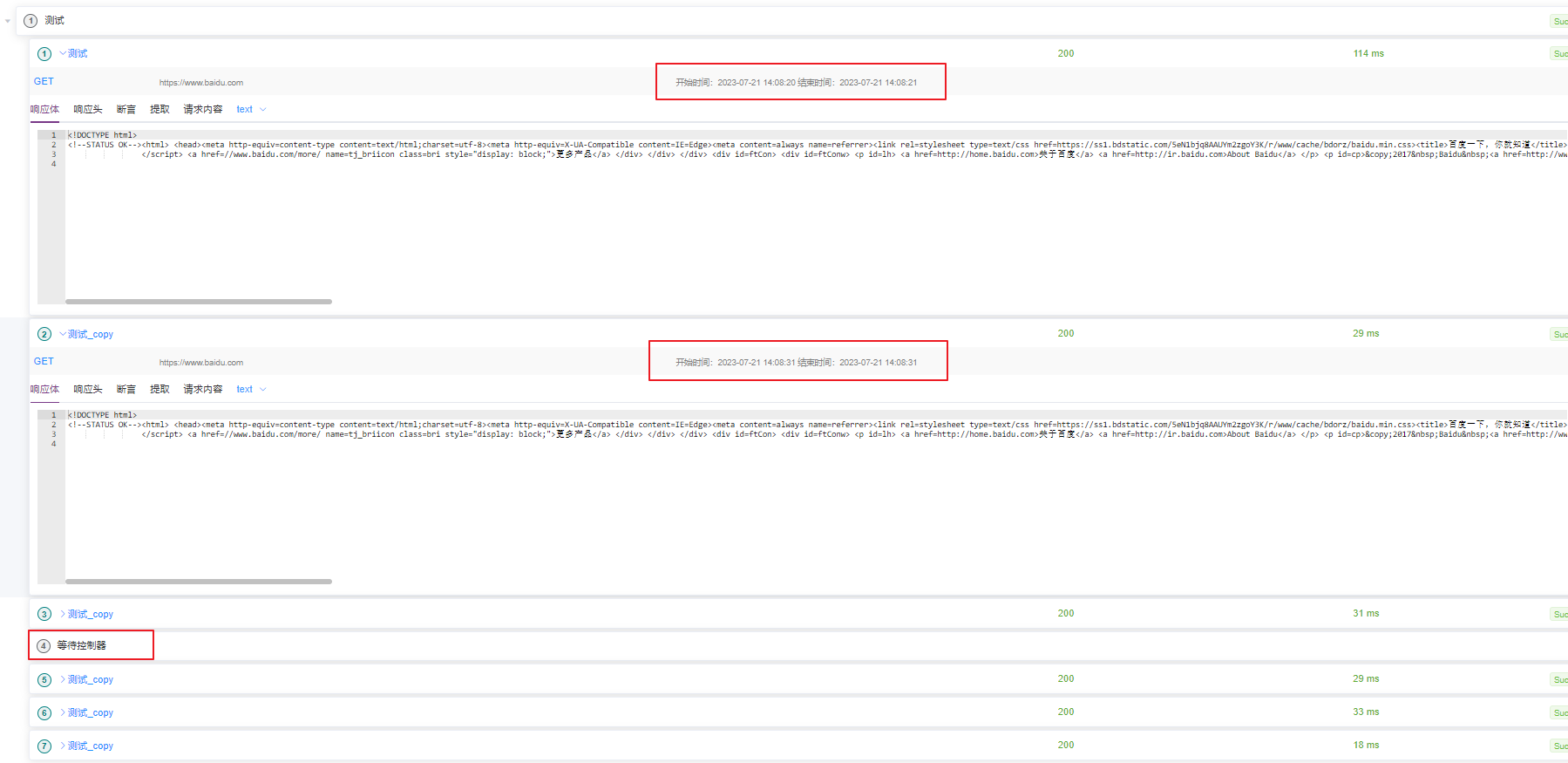1568x763 pixels.
Task: Click the circled number 3 step badge
Action: coord(44,614)
